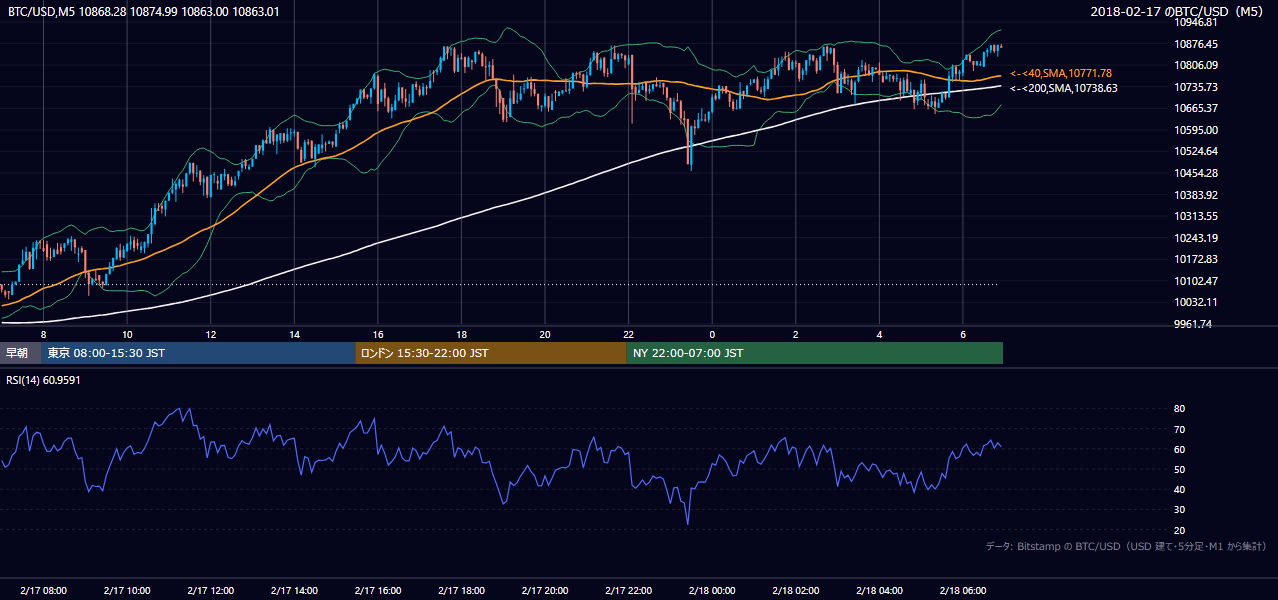
Task: Click the 東京 08:00-15:30 JST session bar
Action: 199,353
